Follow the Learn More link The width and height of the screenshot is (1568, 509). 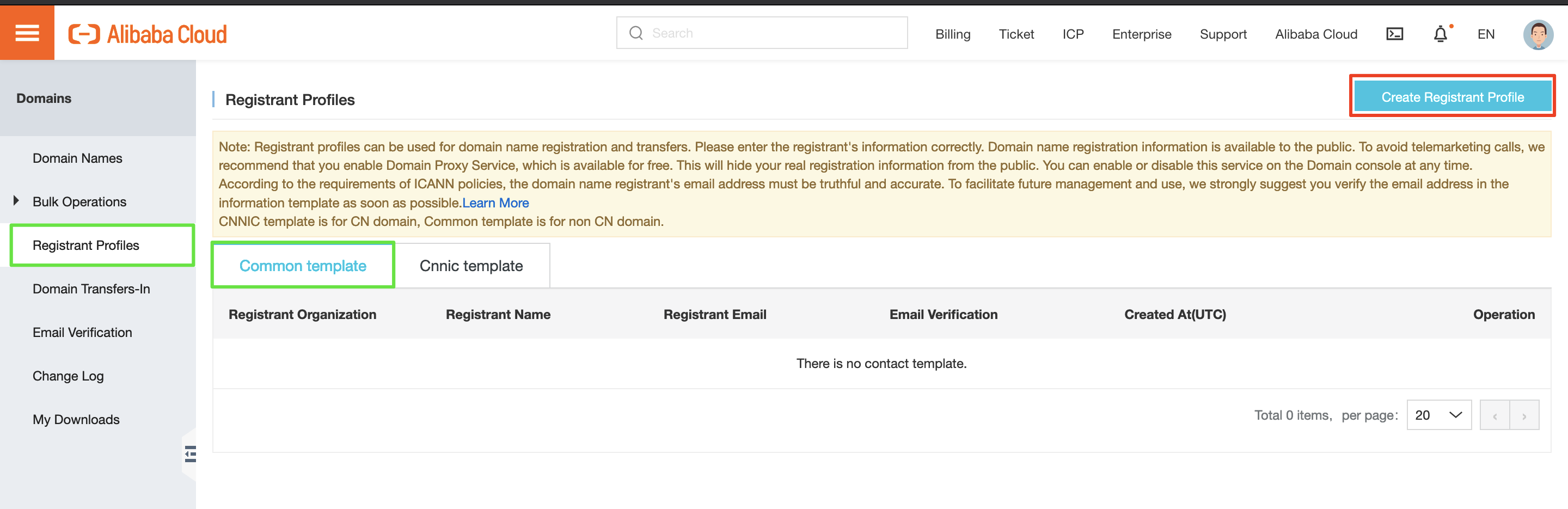(495, 203)
